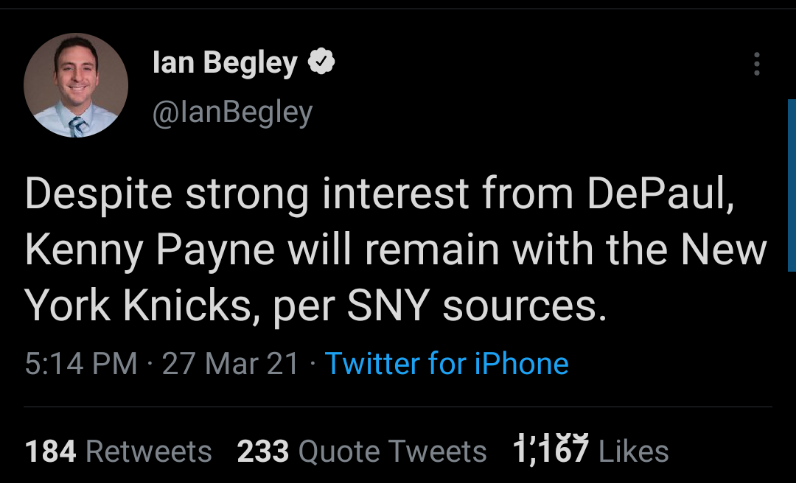Screen dimensions: 796x483
Task: View the 184 Retweets list
Action: (118, 452)
